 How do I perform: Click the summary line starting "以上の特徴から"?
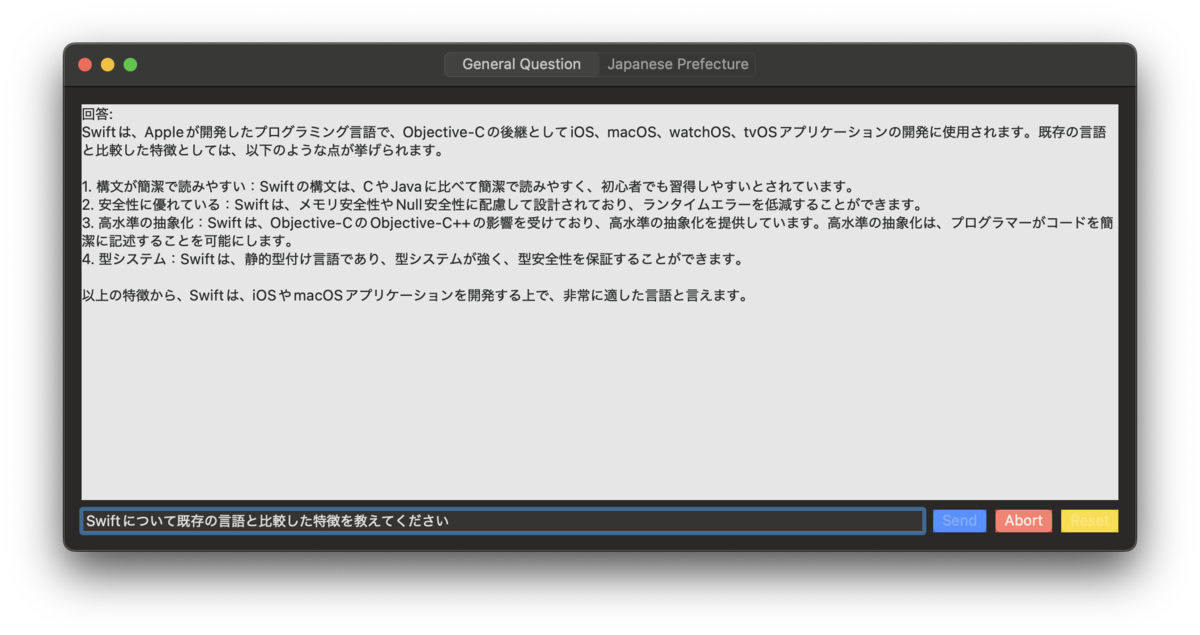click(415, 296)
